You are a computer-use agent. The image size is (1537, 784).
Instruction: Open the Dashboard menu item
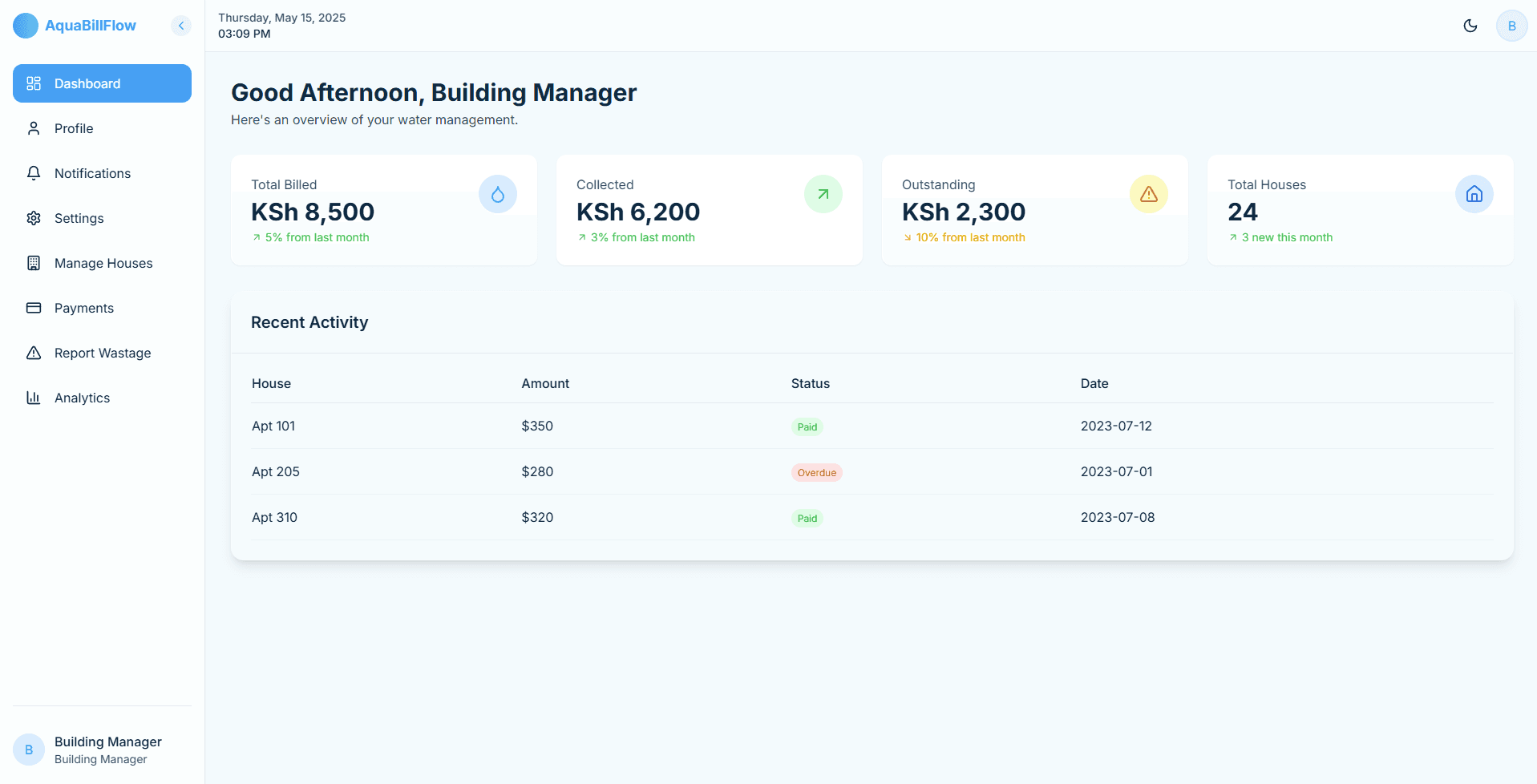click(x=102, y=83)
